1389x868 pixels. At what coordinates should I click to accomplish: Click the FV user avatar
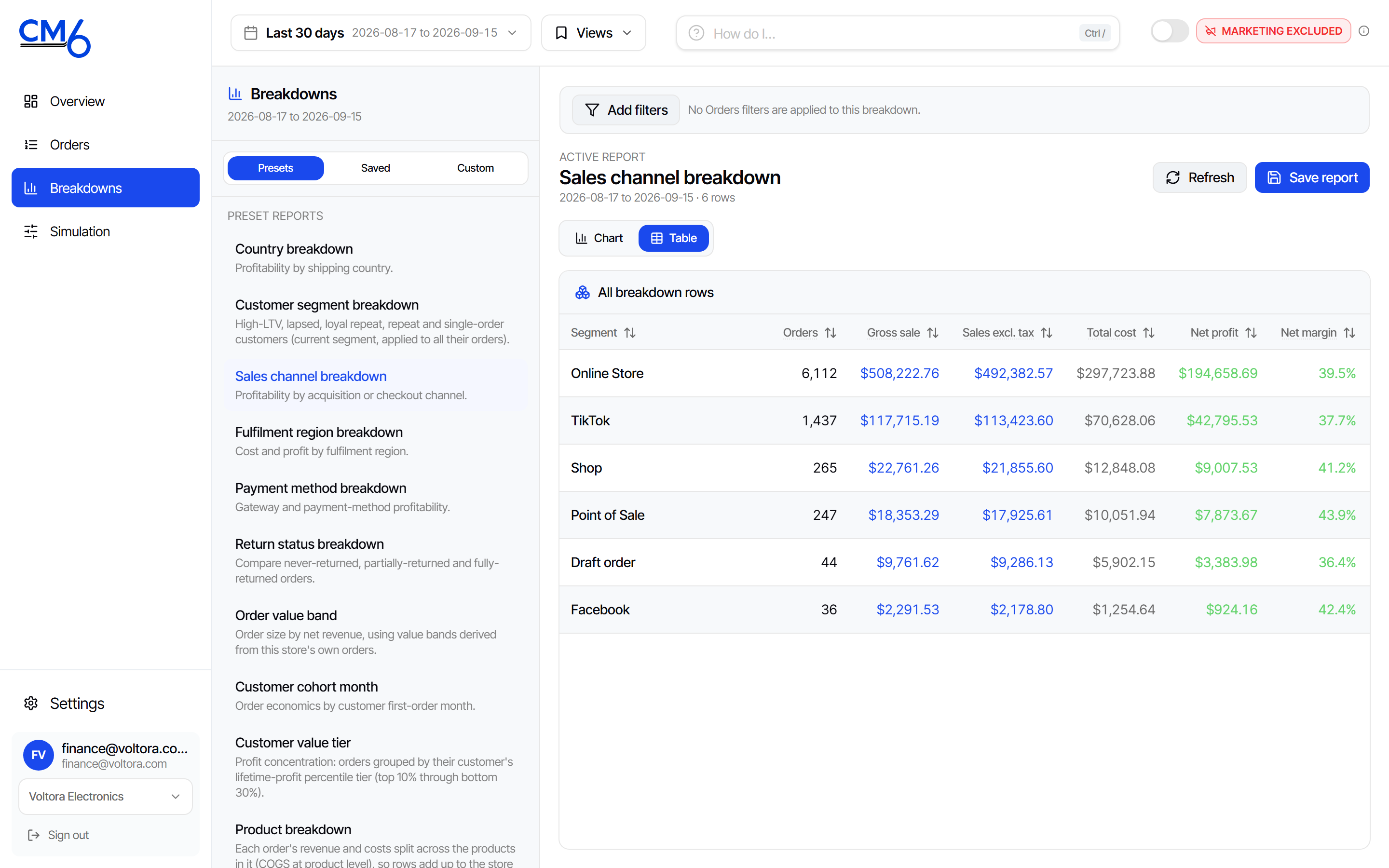point(39,755)
